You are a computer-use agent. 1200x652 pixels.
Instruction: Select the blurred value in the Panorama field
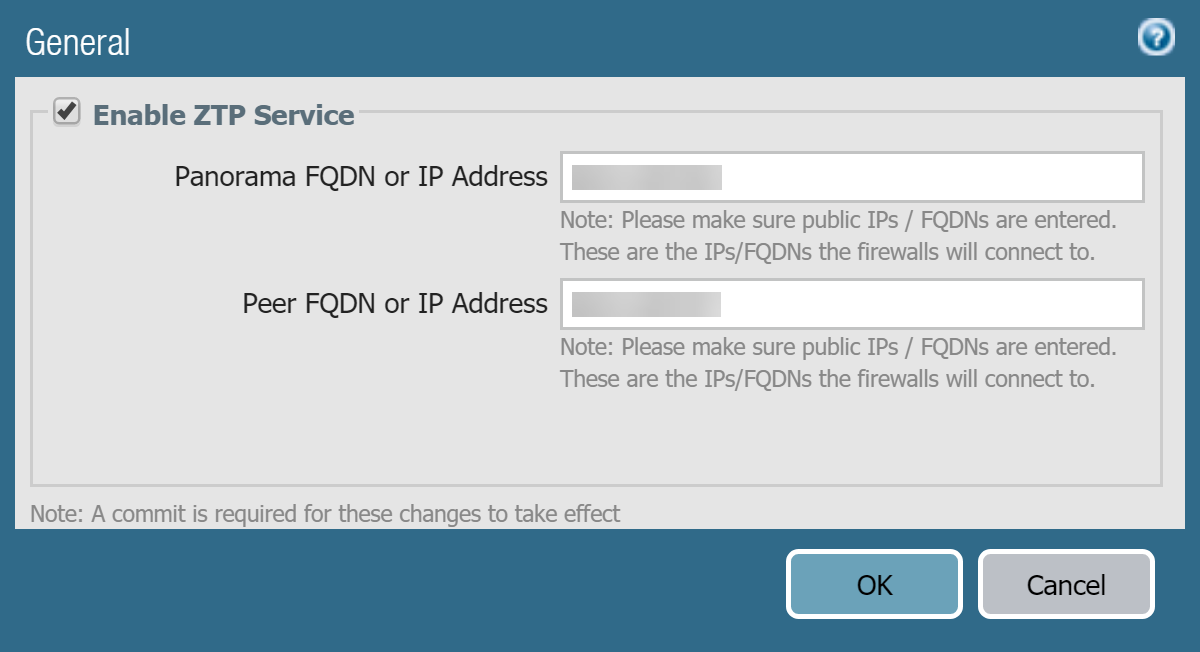(x=646, y=178)
